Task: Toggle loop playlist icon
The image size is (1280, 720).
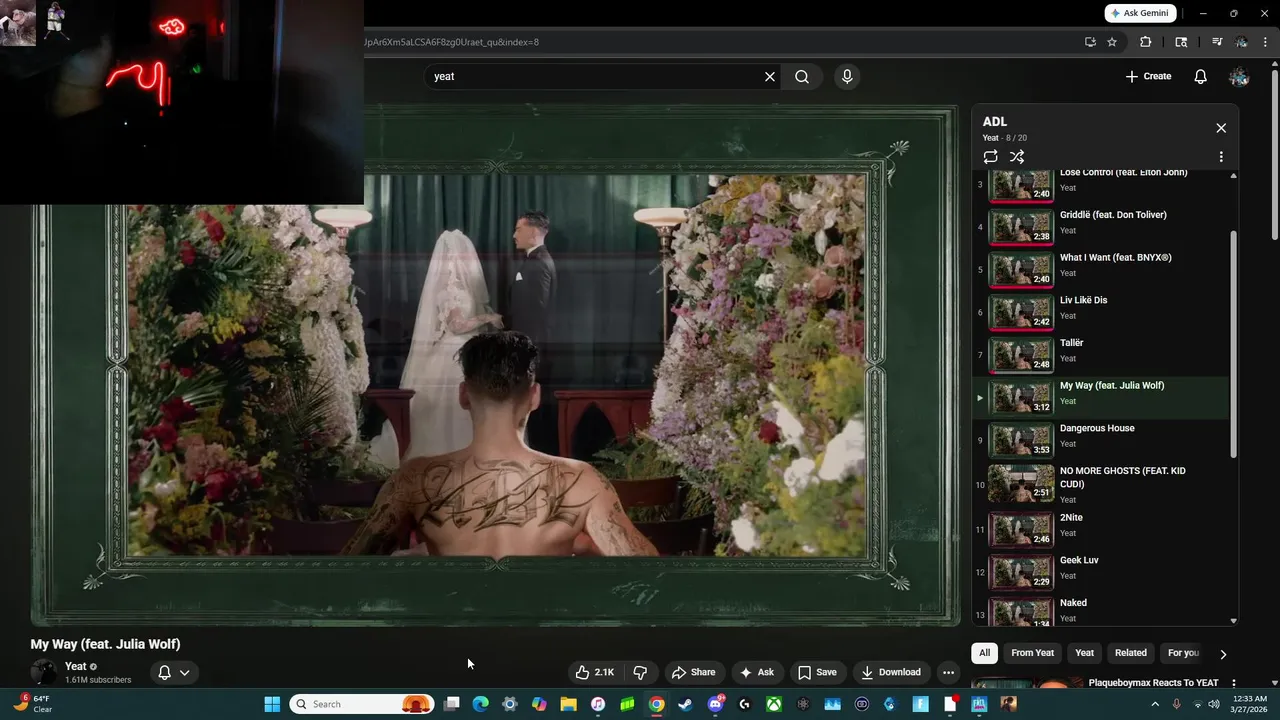Action: click(990, 157)
